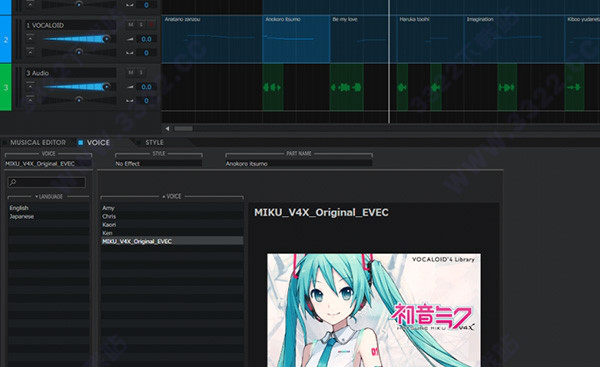Select the Amy voice

[172, 208]
